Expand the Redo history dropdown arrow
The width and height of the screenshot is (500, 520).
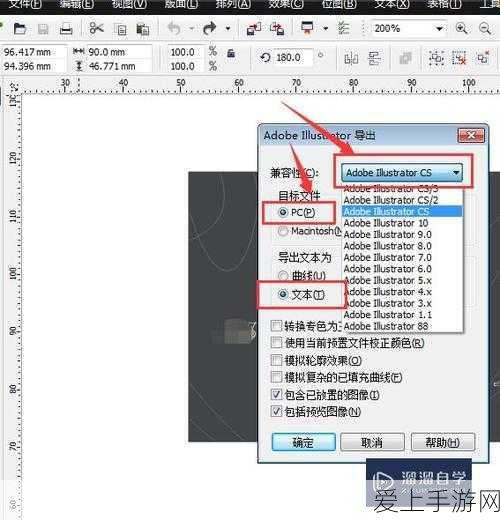[228, 29]
